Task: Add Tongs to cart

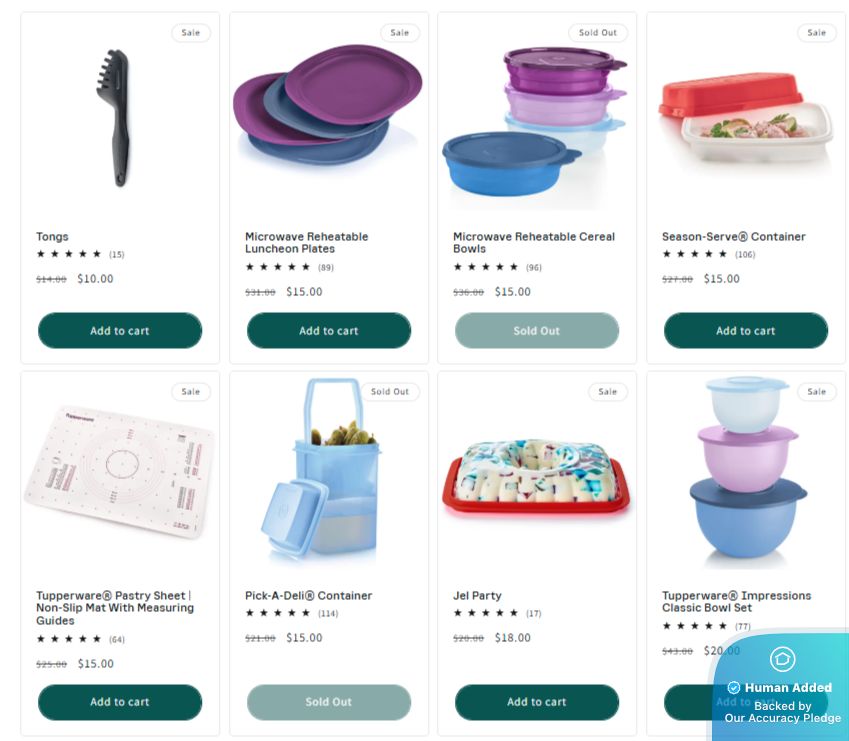Action: [120, 330]
